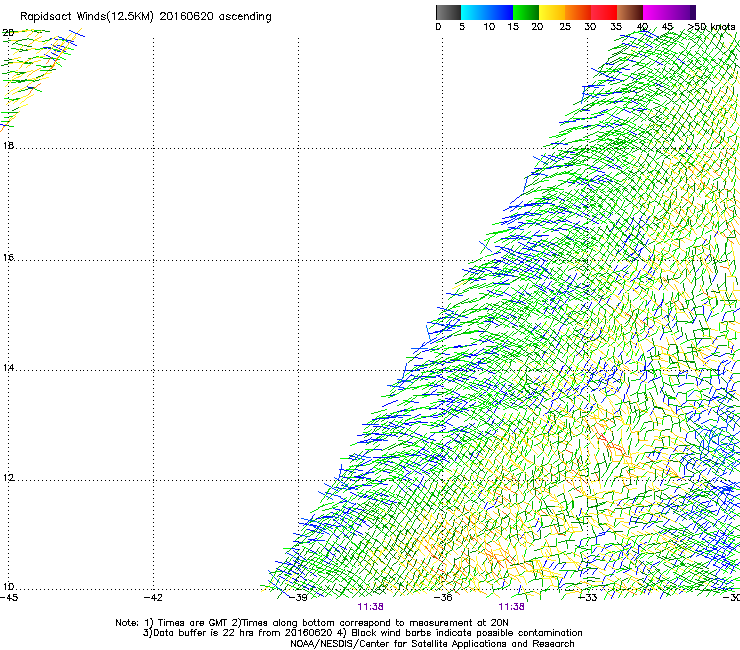Click the 'Times are GMT' note line
Viewport: 740px width, 650px height.
tap(312, 623)
